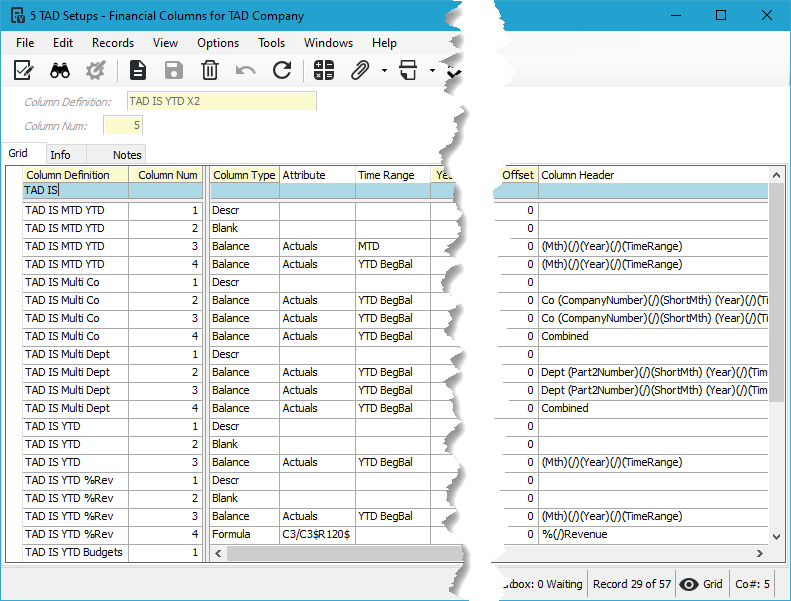Open the Windows menu
The width and height of the screenshot is (791, 601).
point(328,43)
